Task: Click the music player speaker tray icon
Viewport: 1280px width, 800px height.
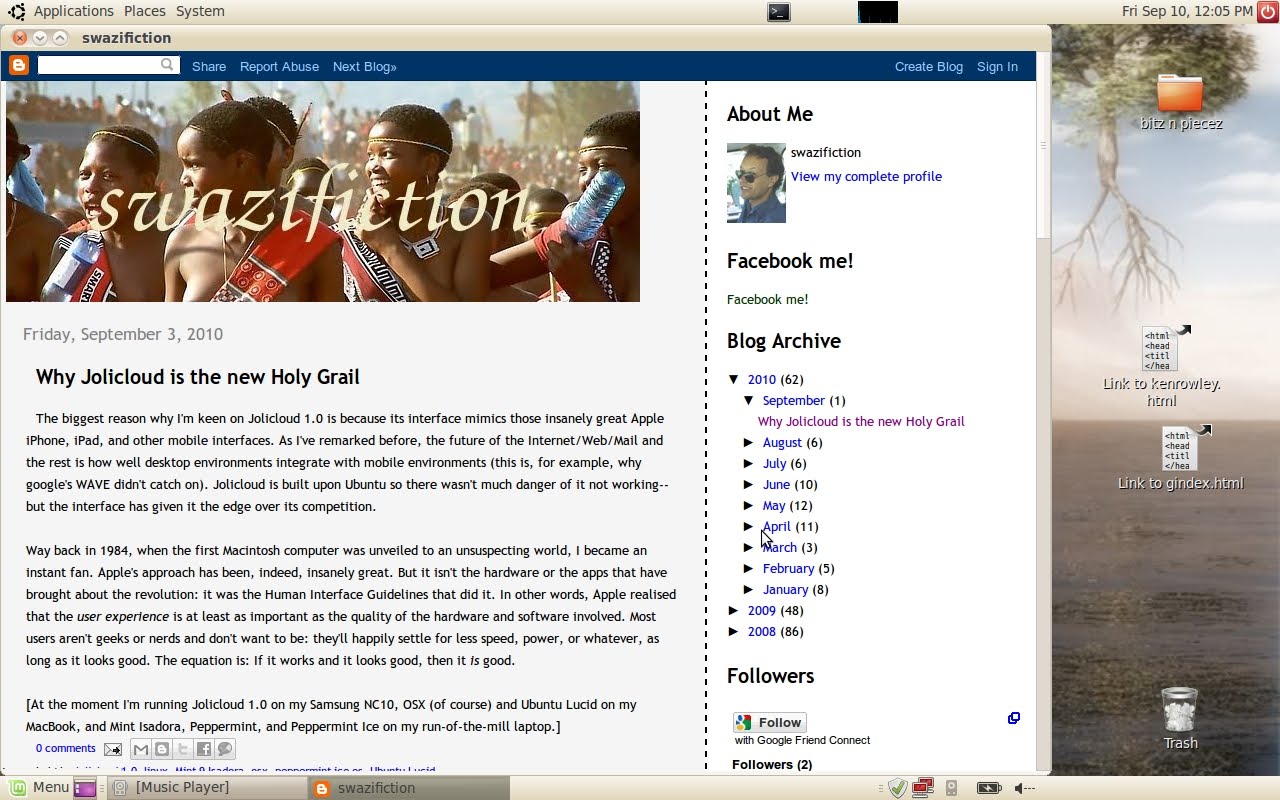Action: tap(951, 788)
